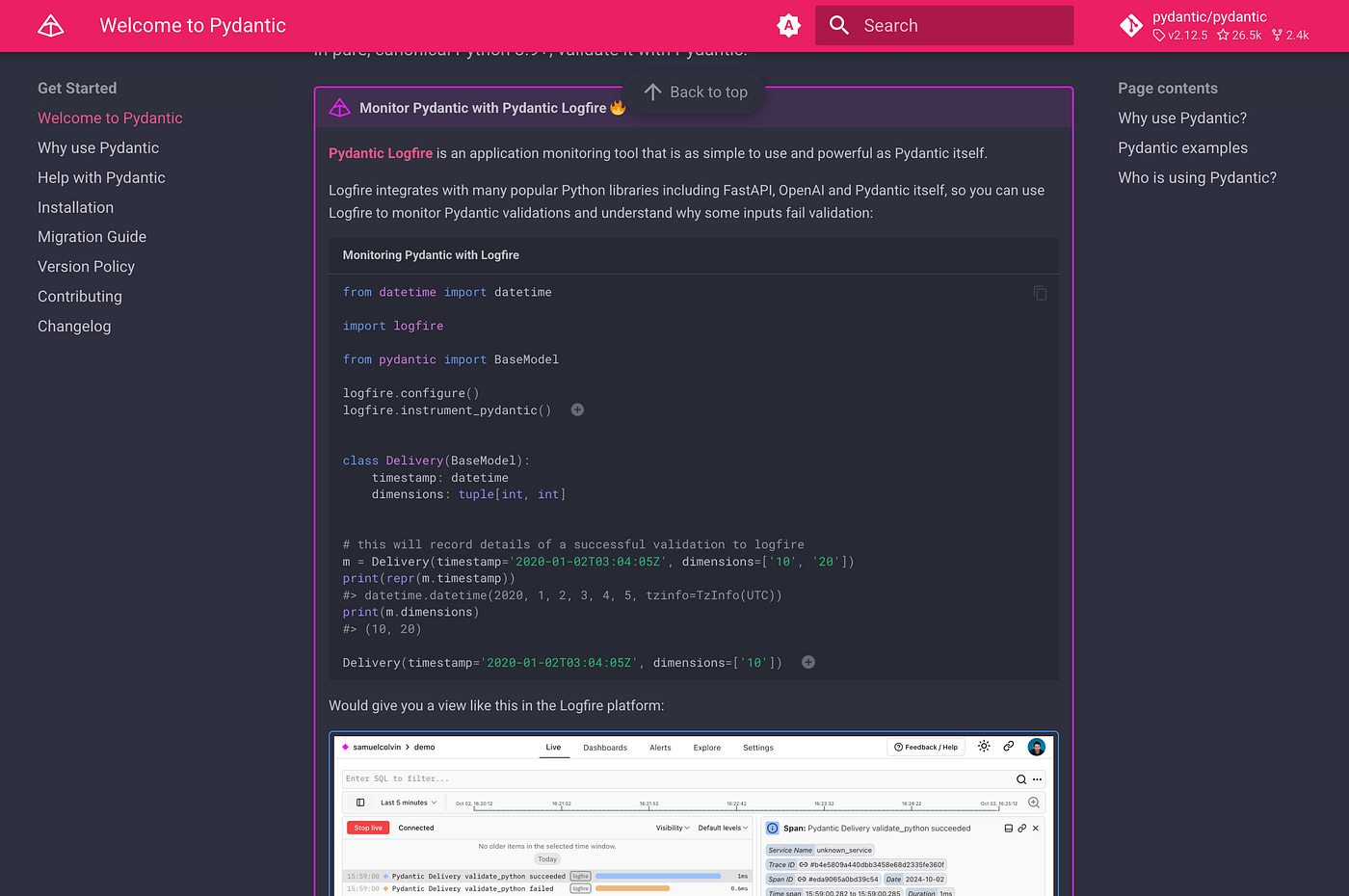Image resolution: width=1349 pixels, height=896 pixels.
Task: Click the print(m.dimensions) code line
Action: [410, 612]
